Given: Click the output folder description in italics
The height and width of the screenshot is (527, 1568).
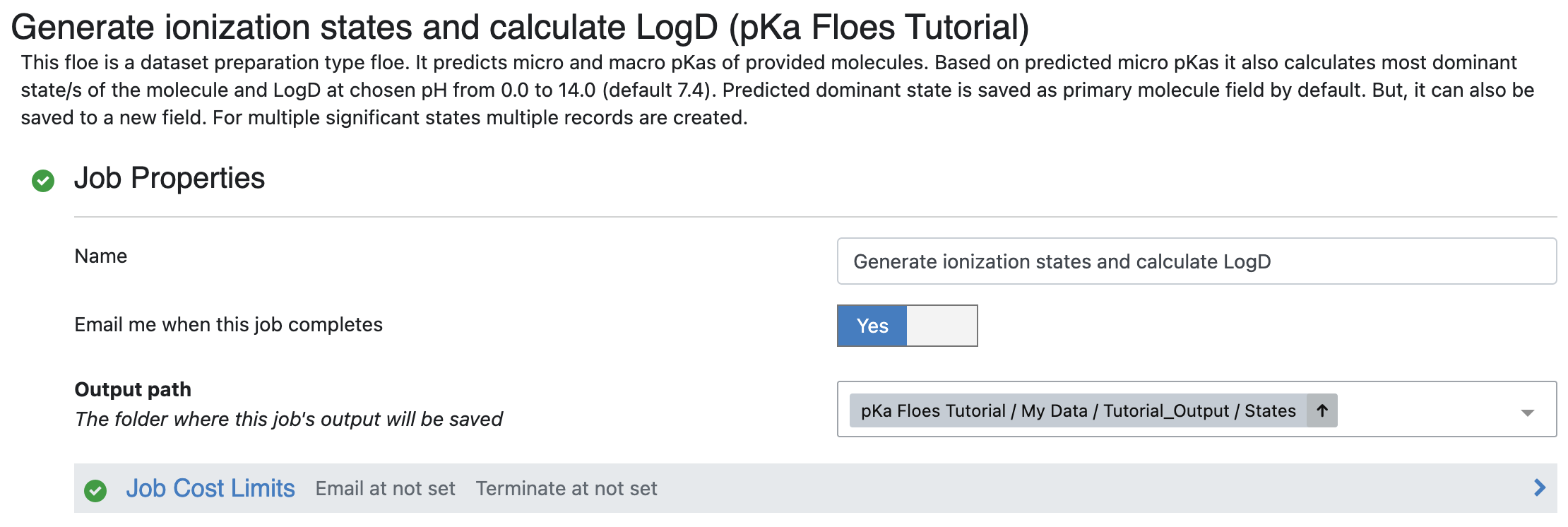Looking at the screenshot, I should 288,419.
